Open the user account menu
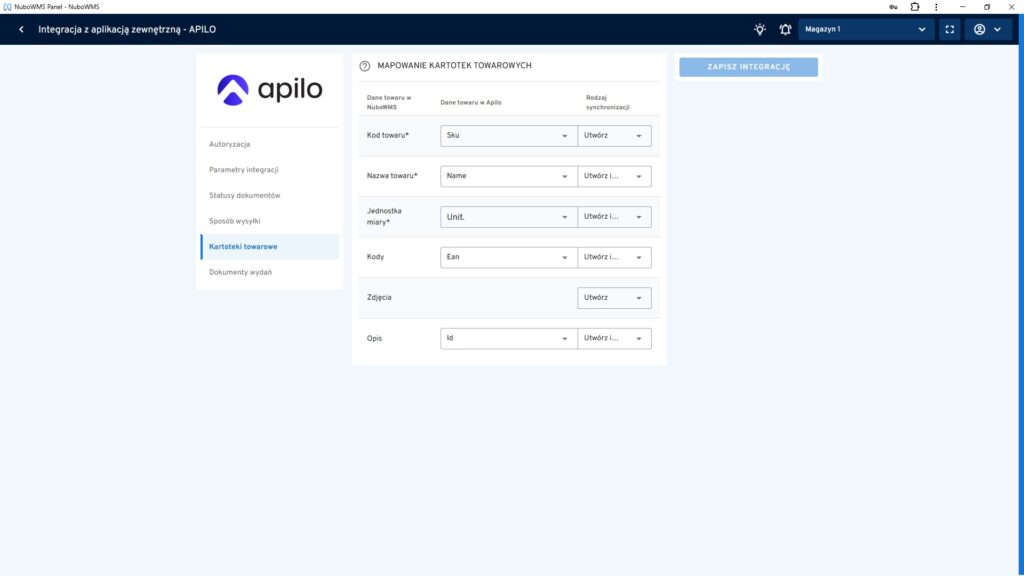 pyautogui.click(x=987, y=29)
